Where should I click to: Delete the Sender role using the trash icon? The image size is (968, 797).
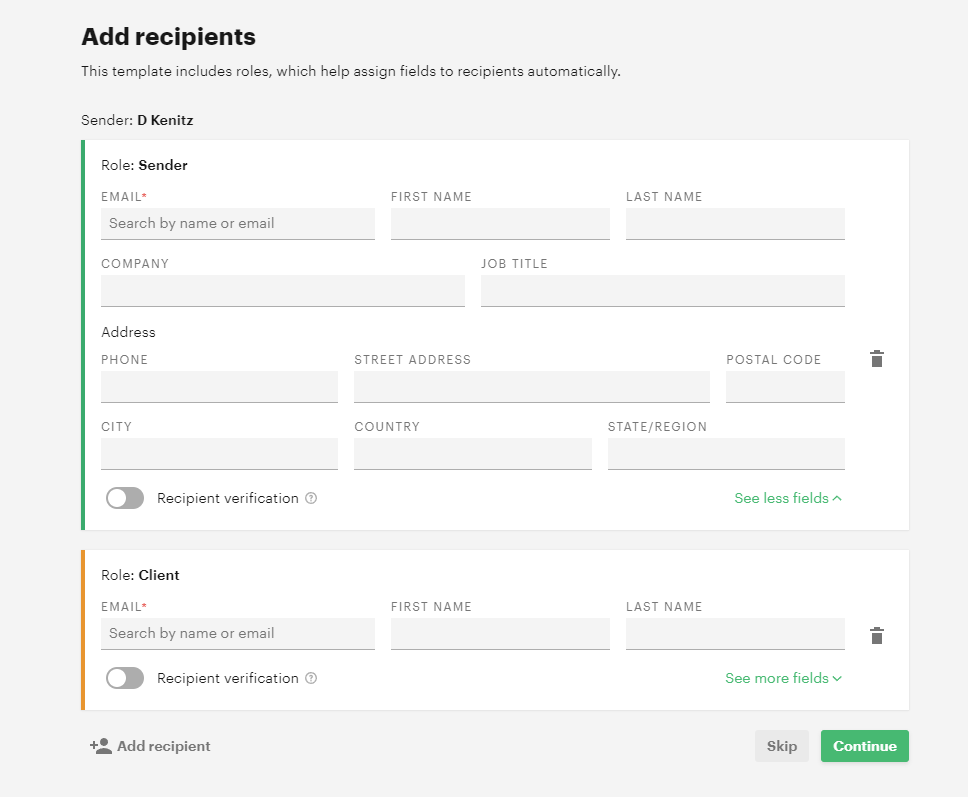click(877, 359)
